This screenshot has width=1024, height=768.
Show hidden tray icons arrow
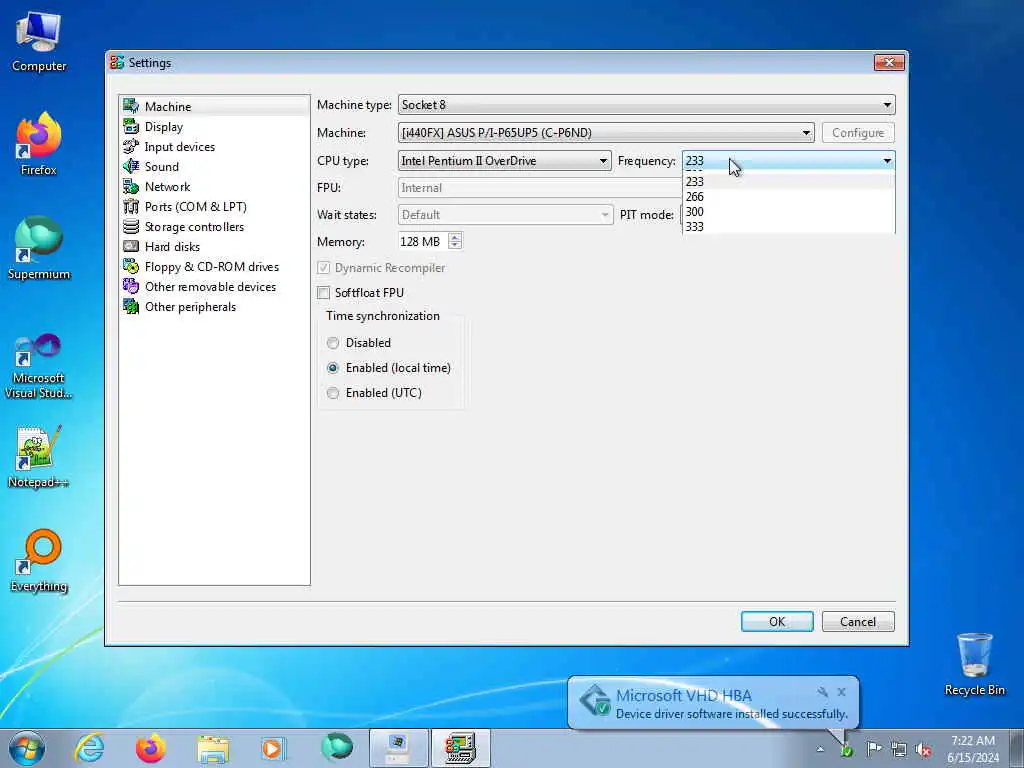(820, 749)
